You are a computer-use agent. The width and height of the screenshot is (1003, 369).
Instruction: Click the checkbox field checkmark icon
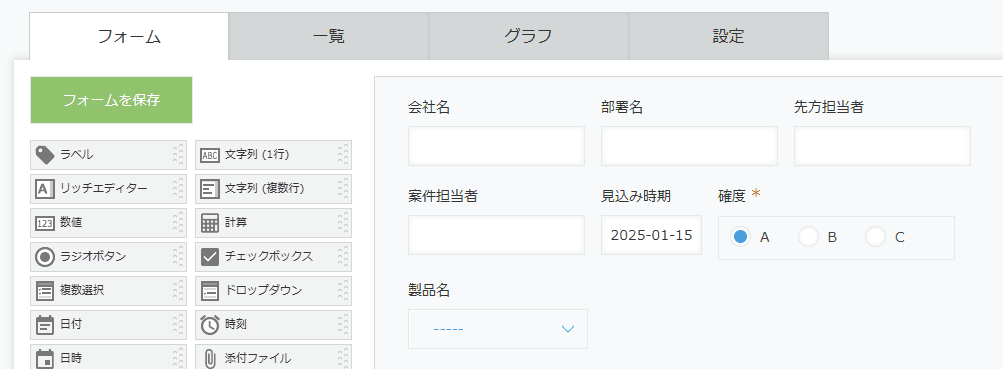point(210,257)
